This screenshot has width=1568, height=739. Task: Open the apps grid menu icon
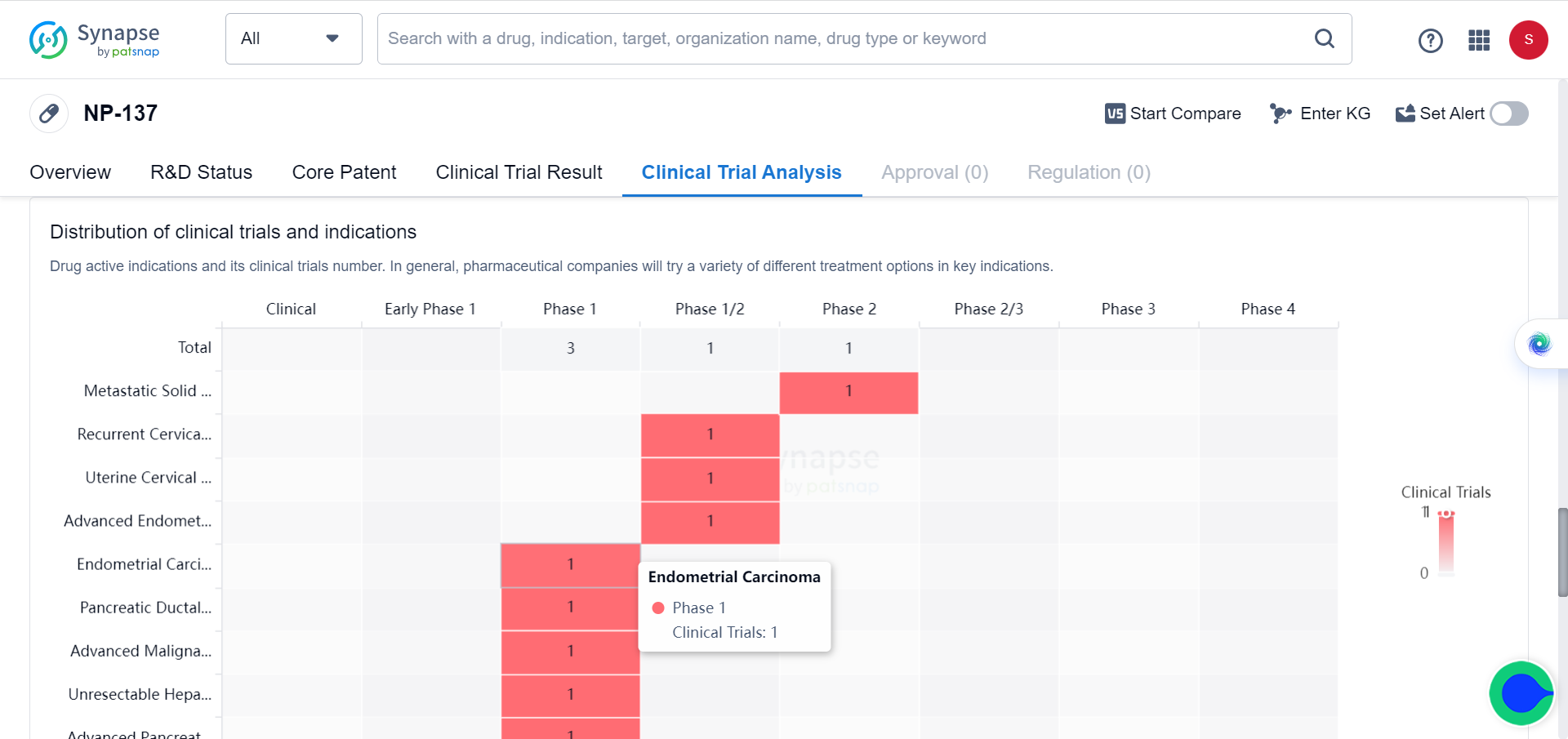tap(1479, 40)
